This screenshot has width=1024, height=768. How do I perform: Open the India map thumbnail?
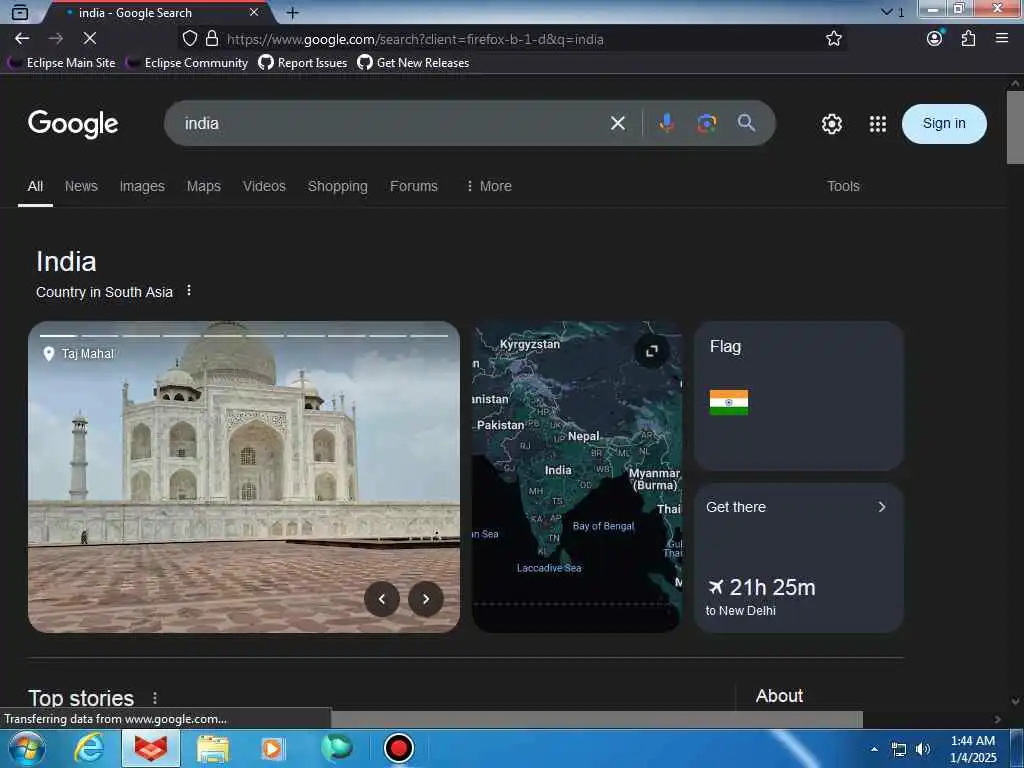point(576,476)
